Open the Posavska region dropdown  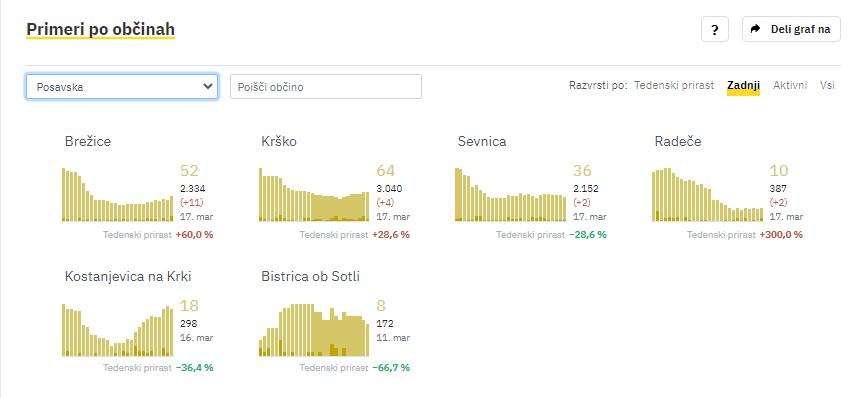coord(122,87)
